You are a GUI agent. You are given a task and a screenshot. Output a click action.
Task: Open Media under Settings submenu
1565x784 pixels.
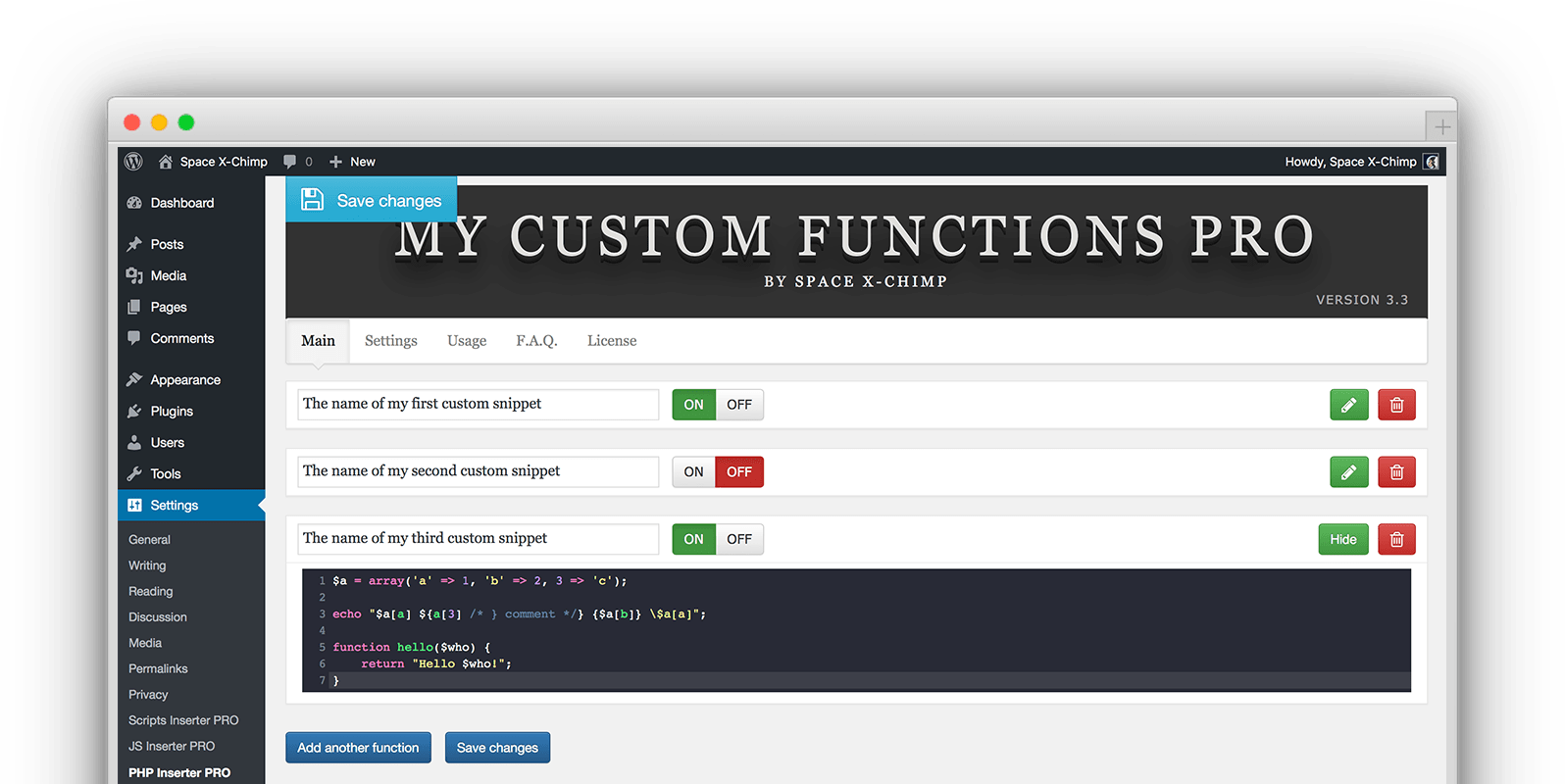pyautogui.click(x=145, y=643)
